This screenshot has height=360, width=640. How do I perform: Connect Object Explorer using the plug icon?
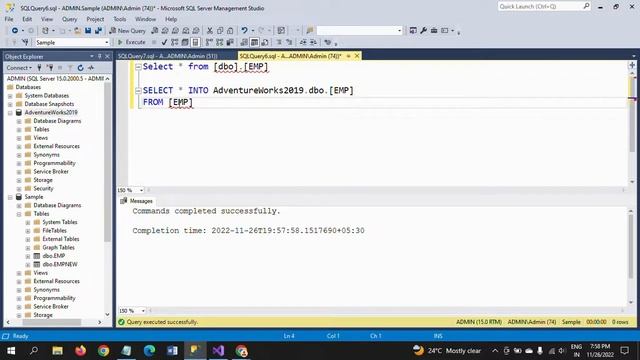click(39, 68)
